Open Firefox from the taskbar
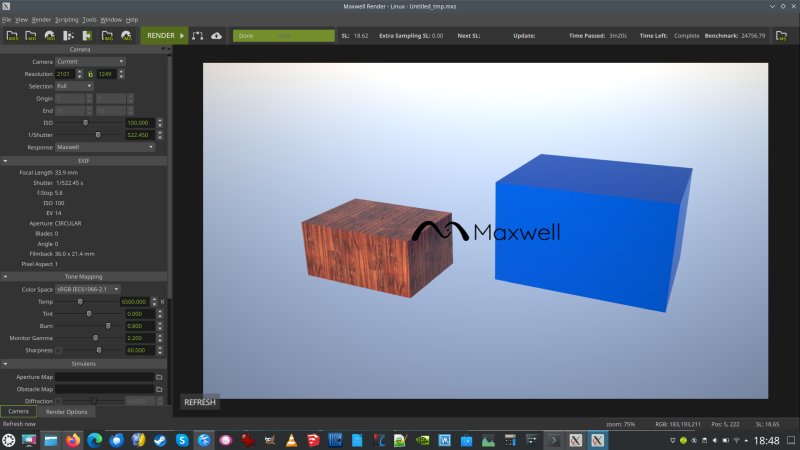This screenshot has height=450, width=800. (x=73, y=440)
